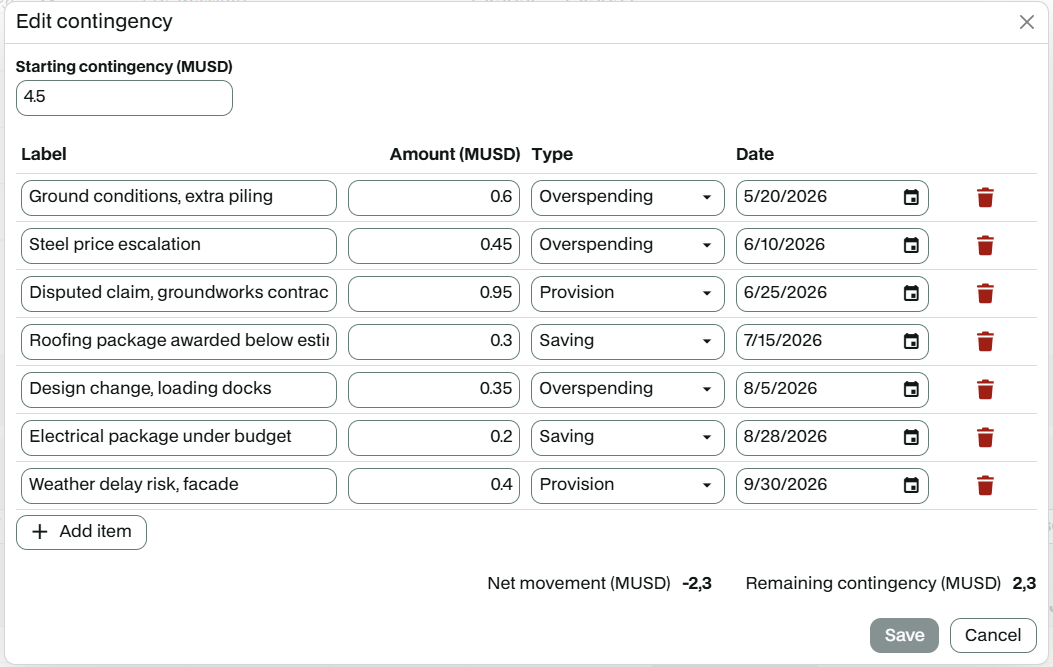The height and width of the screenshot is (667, 1053).
Task: Close the Edit contingency dialog
Action: coord(1026,22)
